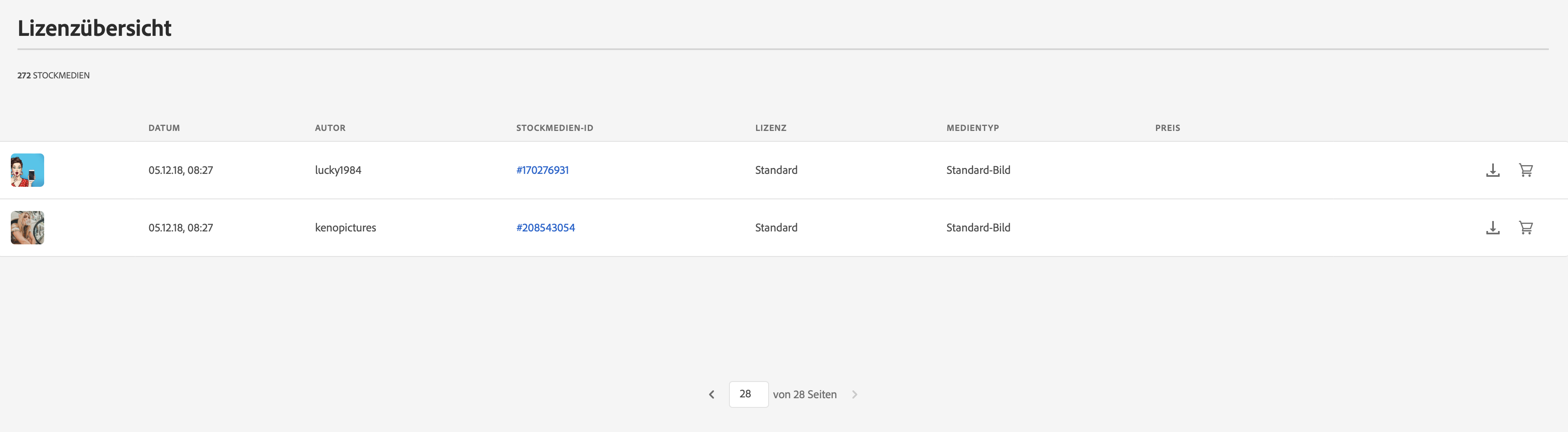1568x432 pixels.
Task: Select the author name kenopictures
Action: click(x=345, y=228)
